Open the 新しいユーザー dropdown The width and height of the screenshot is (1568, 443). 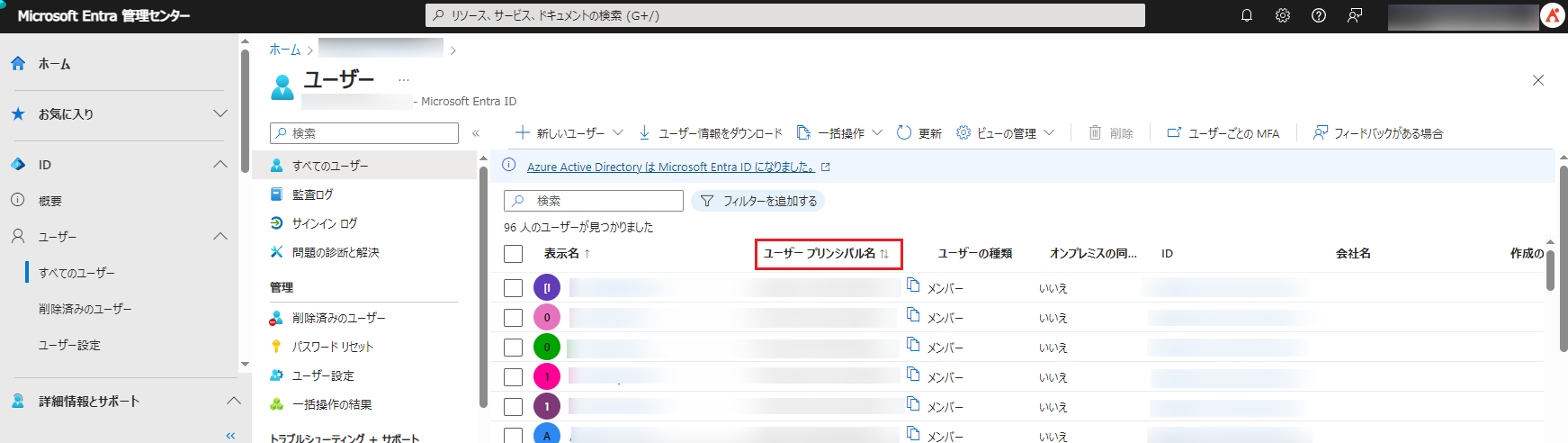pos(569,133)
